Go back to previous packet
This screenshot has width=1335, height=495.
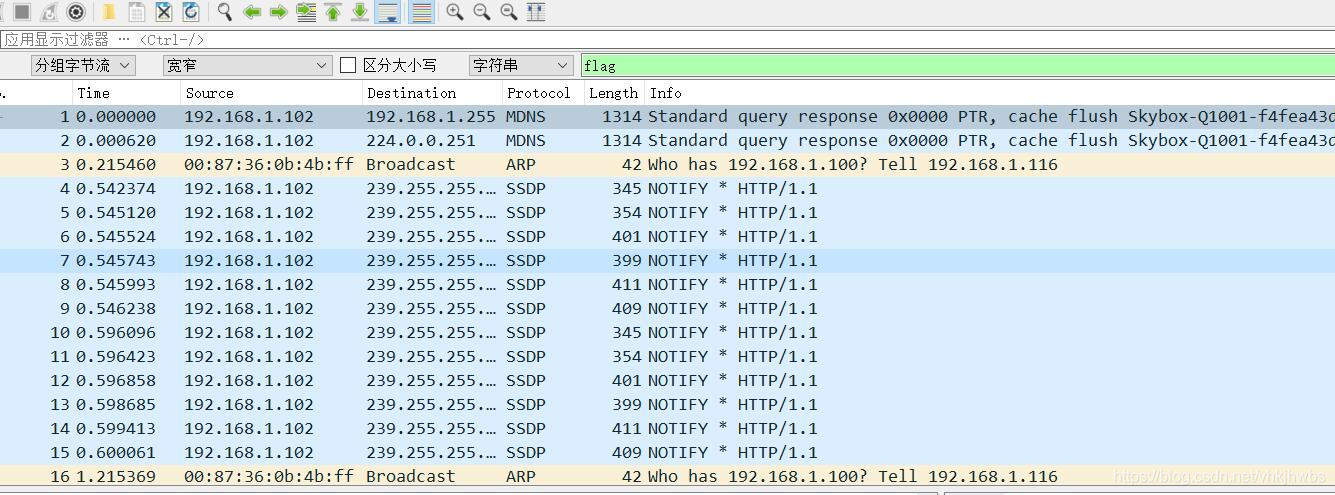click(x=252, y=12)
